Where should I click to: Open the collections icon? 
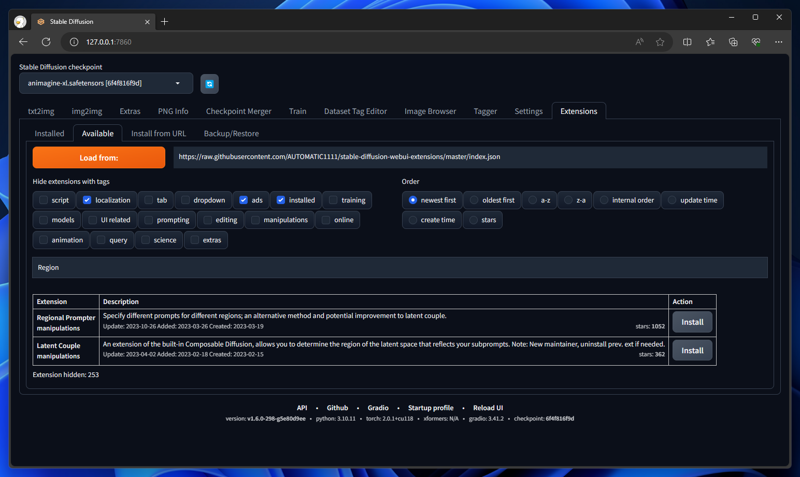pos(733,42)
